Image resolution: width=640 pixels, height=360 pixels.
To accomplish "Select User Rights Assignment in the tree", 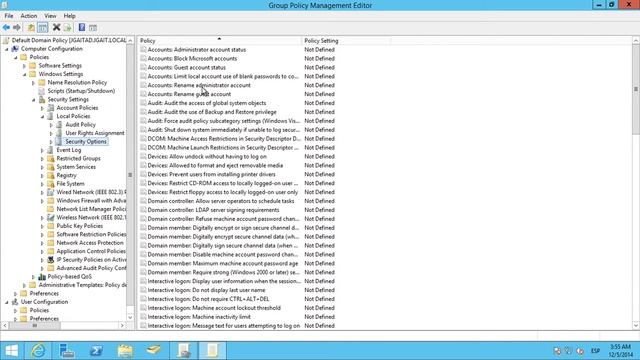I will pyautogui.click(x=95, y=133).
